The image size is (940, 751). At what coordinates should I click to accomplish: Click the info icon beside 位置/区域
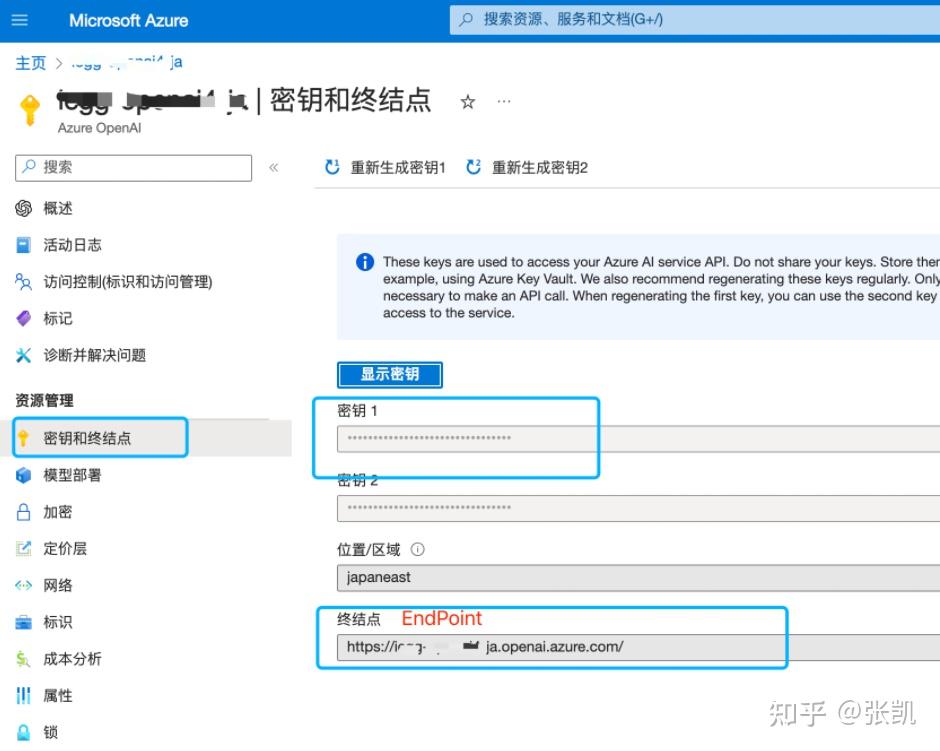click(417, 548)
